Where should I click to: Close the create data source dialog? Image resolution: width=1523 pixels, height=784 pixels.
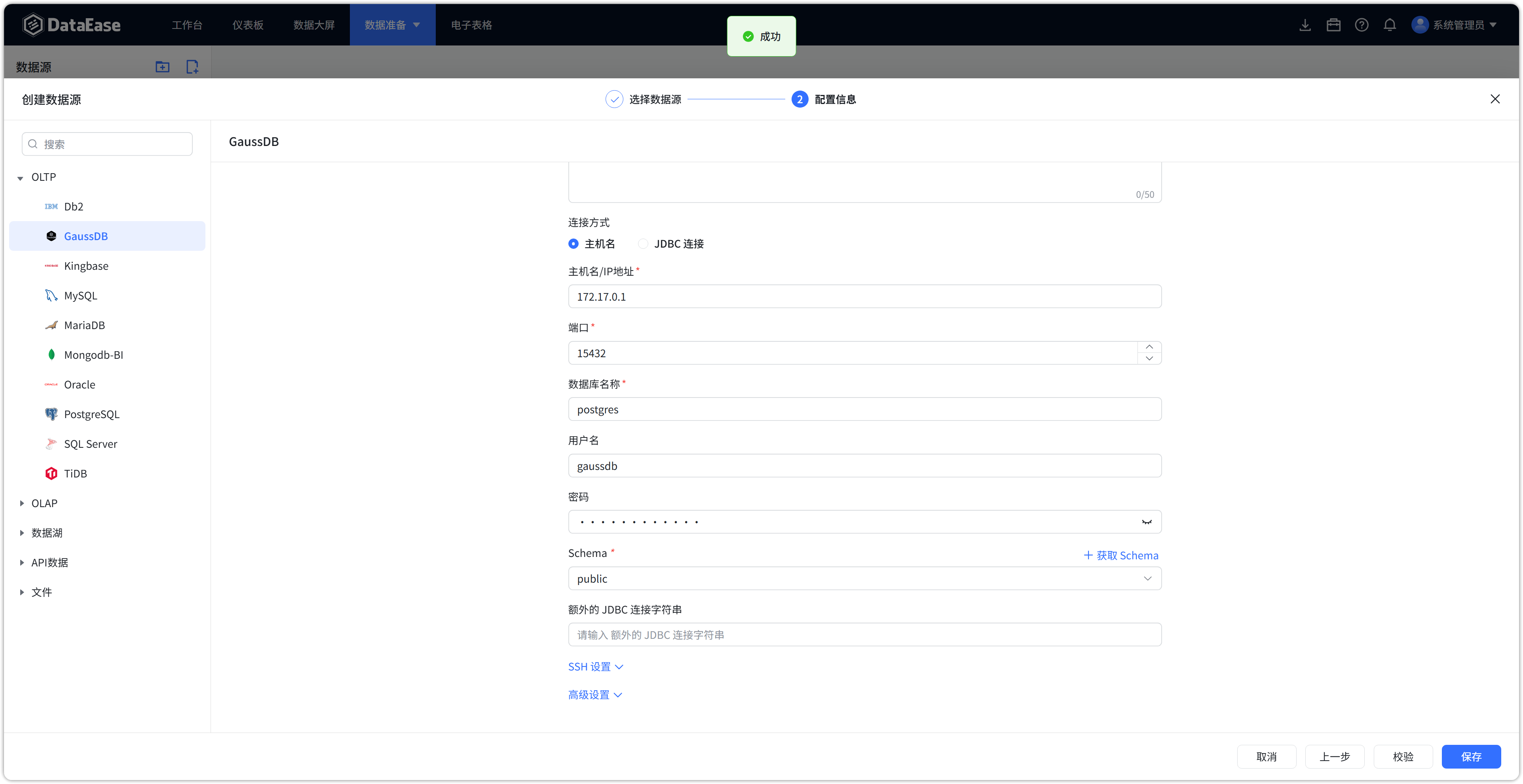(x=1495, y=99)
